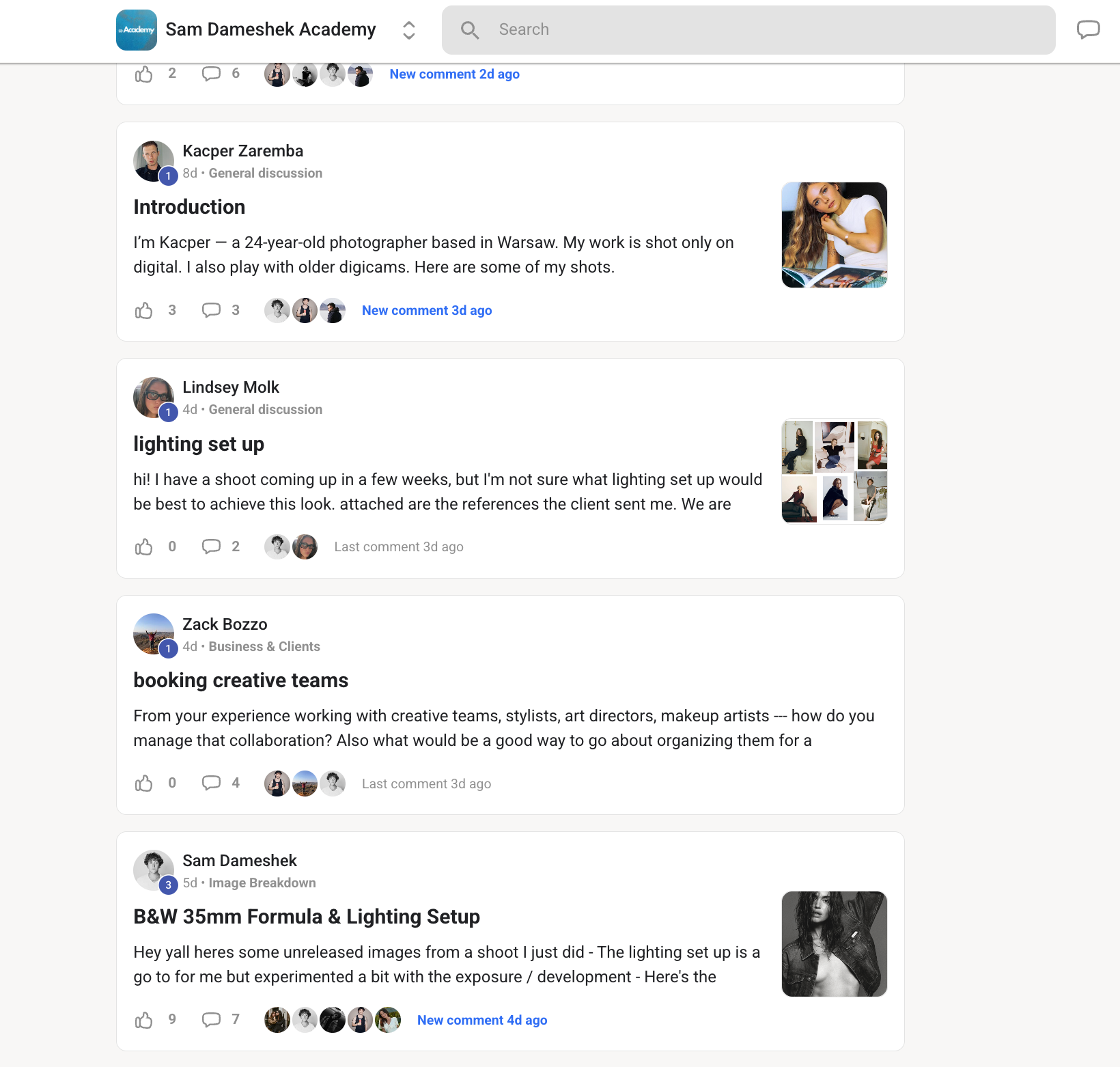Like the booking creative teams post
Image resolution: width=1120 pixels, height=1067 pixels.
(143, 784)
